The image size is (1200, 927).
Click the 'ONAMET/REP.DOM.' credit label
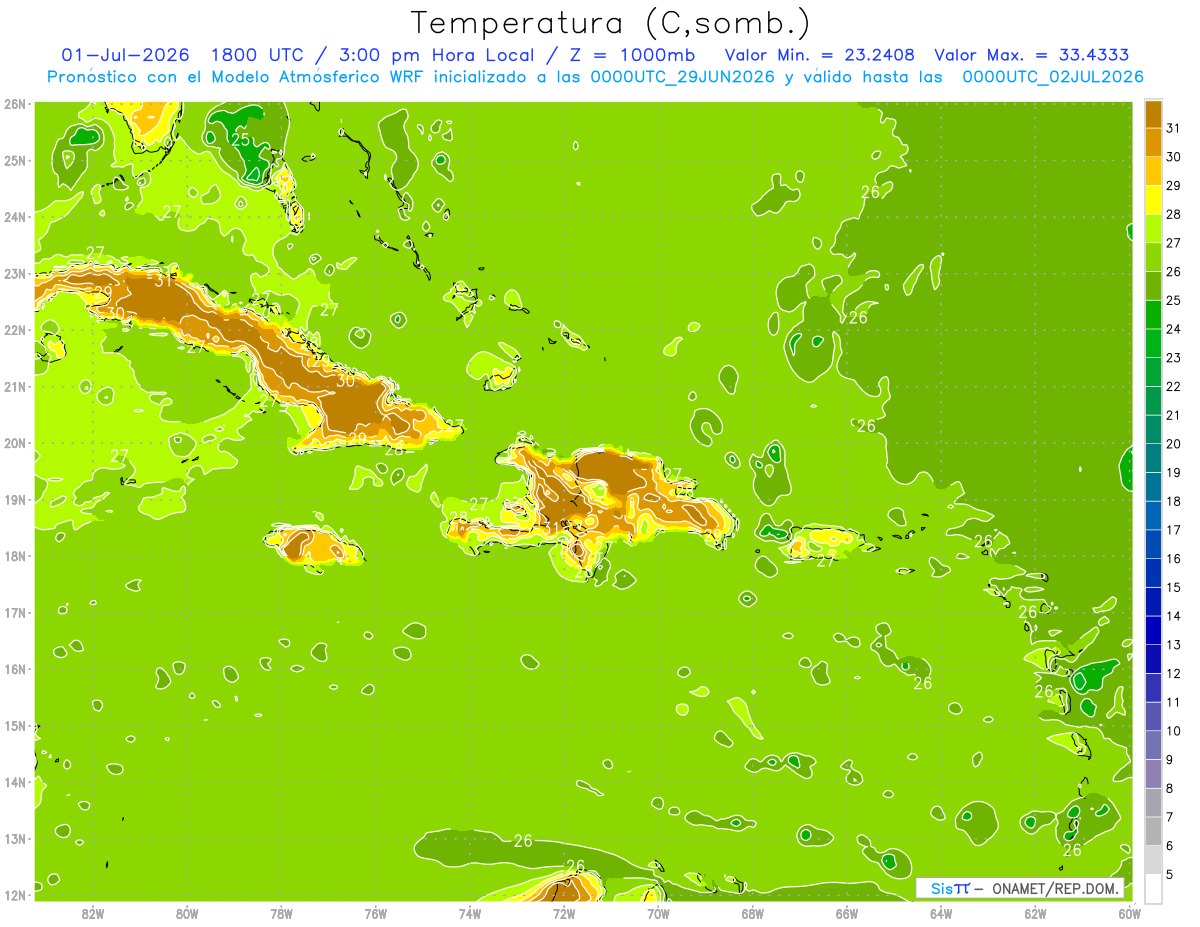tap(1054, 888)
